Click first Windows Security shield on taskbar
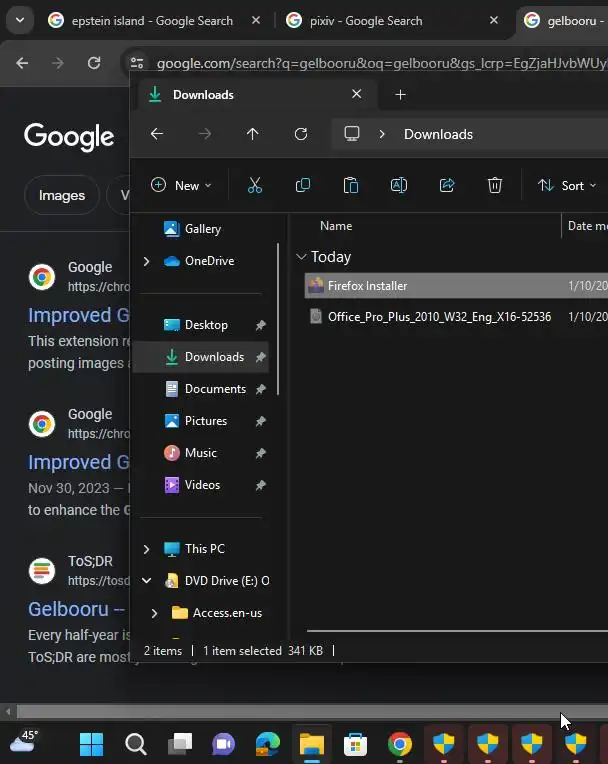Image resolution: width=608 pixels, height=764 pixels. point(443,744)
